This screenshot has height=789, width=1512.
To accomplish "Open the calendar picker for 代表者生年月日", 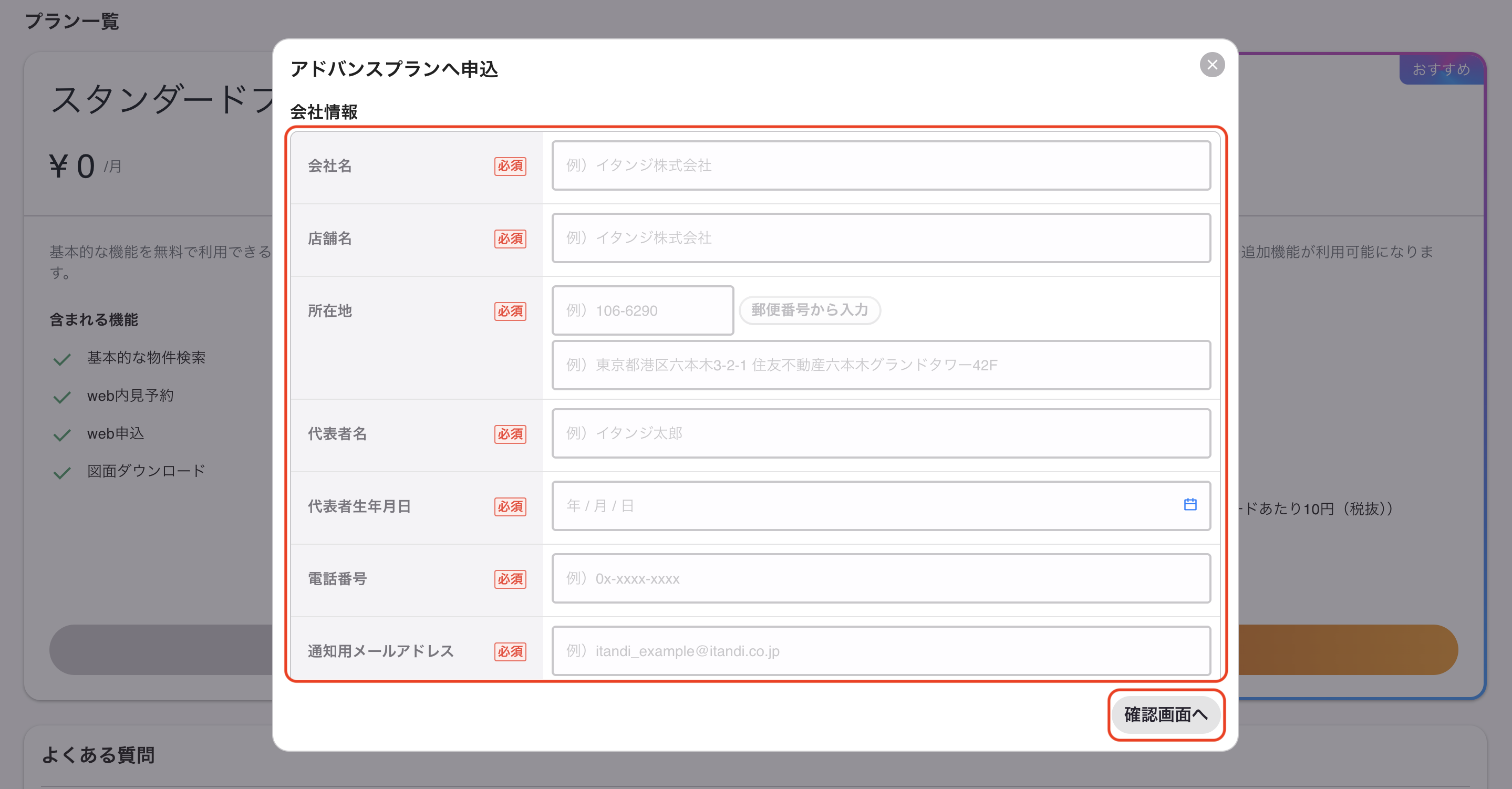I will [1190, 505].
